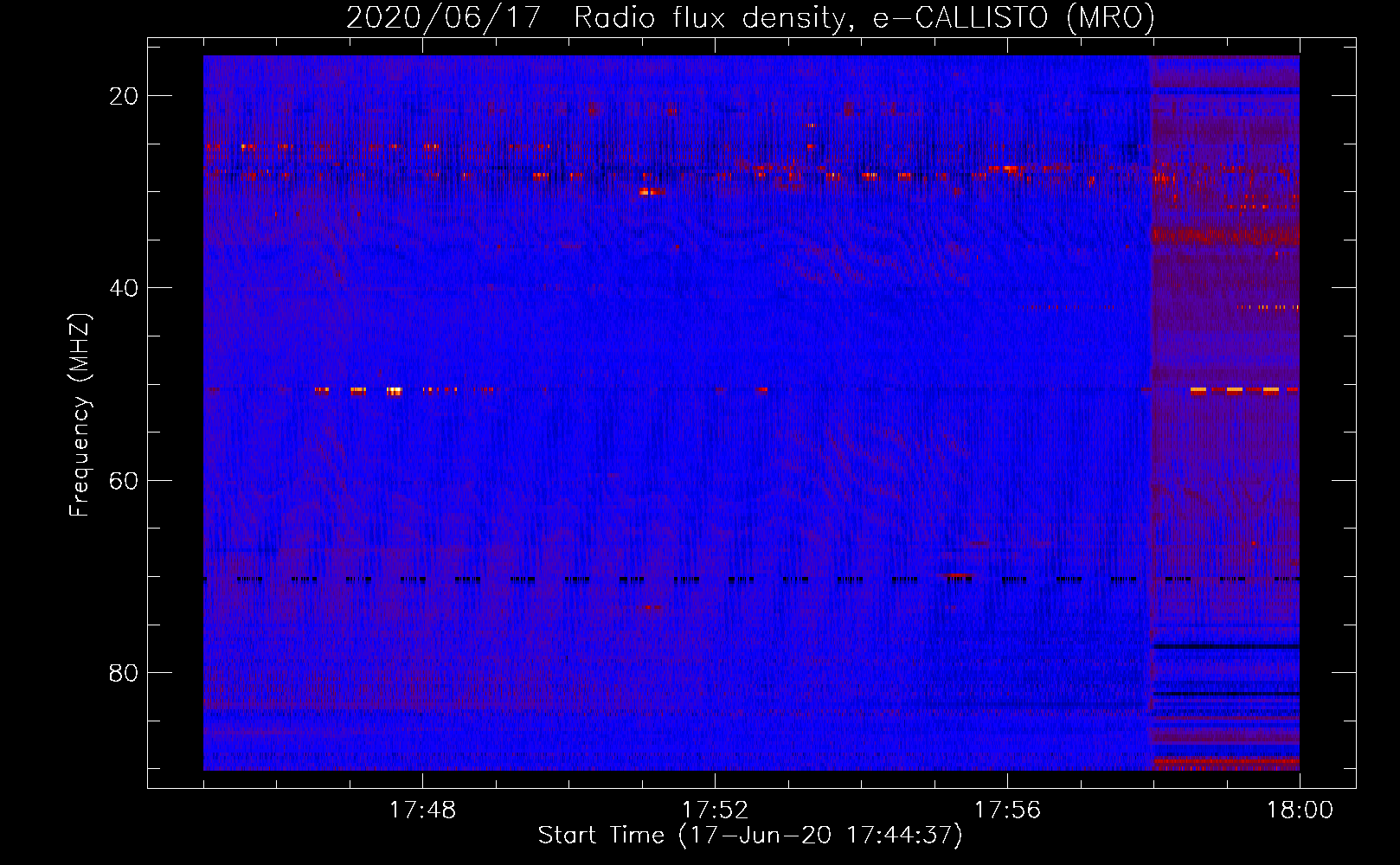Viewport: 1400px width, 865px height.
Task: Click the '20' frequency tick label
Action: 124,96
